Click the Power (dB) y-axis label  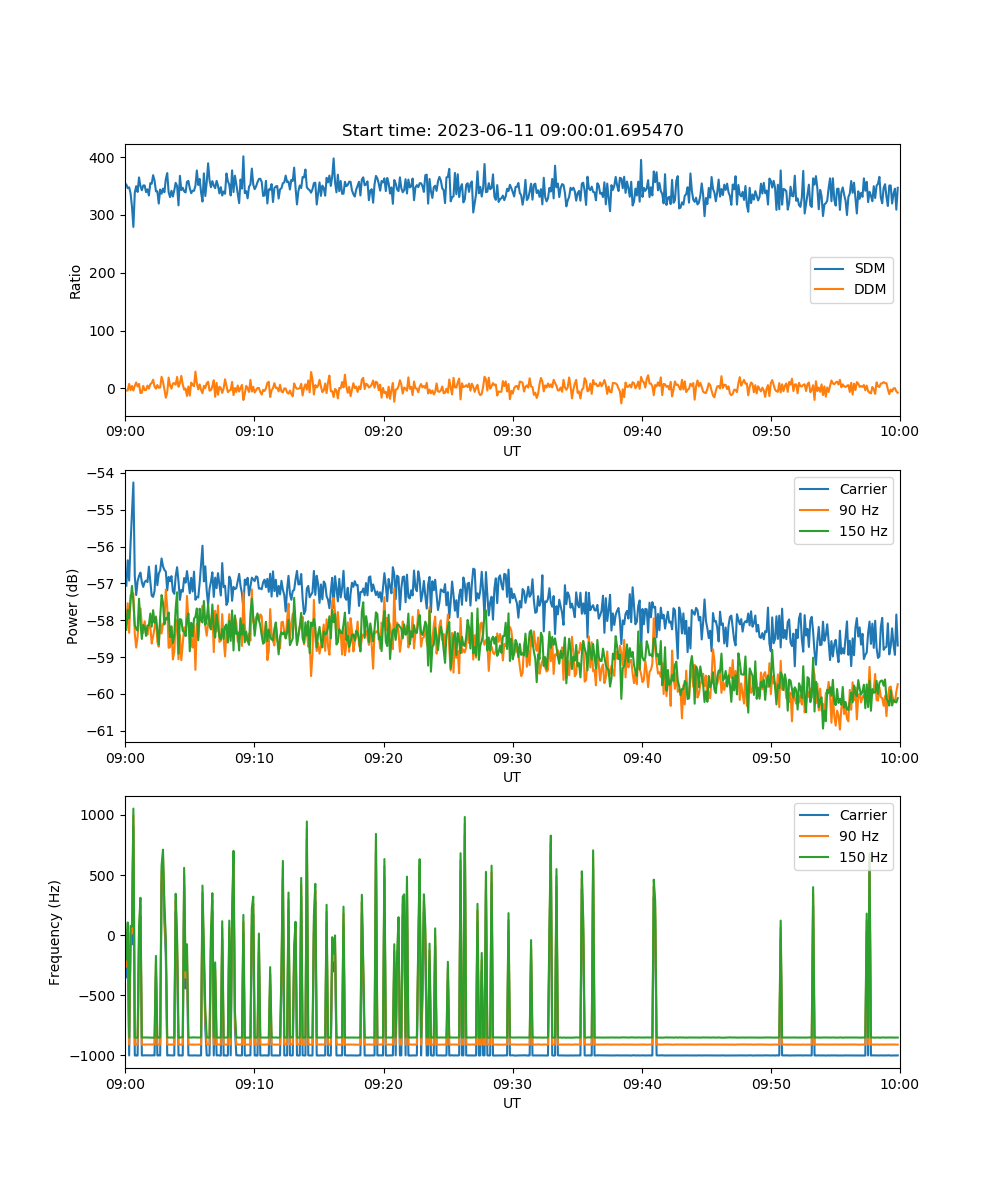73,606
